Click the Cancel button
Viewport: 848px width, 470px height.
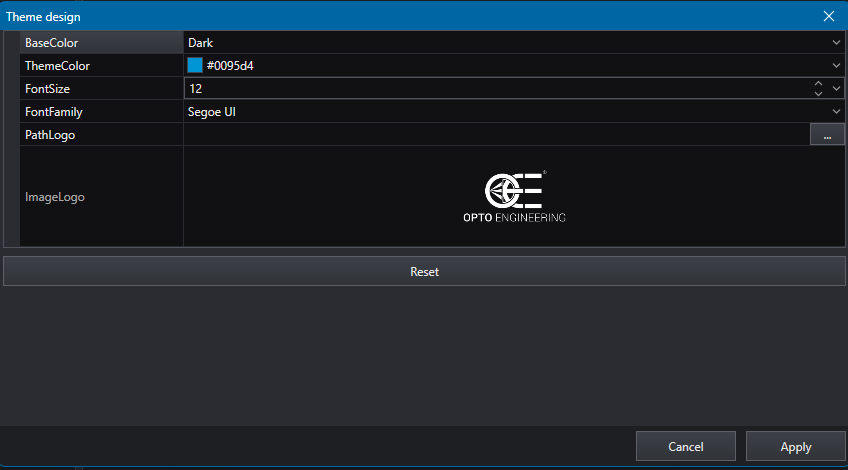point(685,446)
